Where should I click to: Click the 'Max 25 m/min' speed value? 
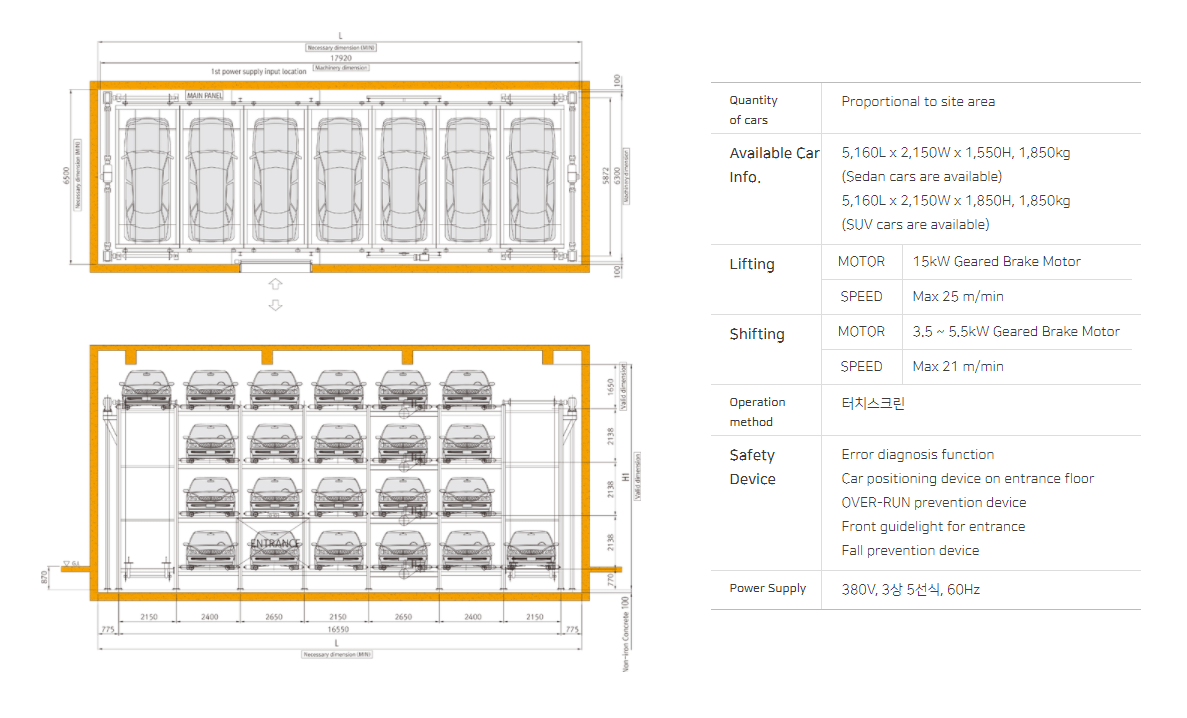tap(958, 296)
